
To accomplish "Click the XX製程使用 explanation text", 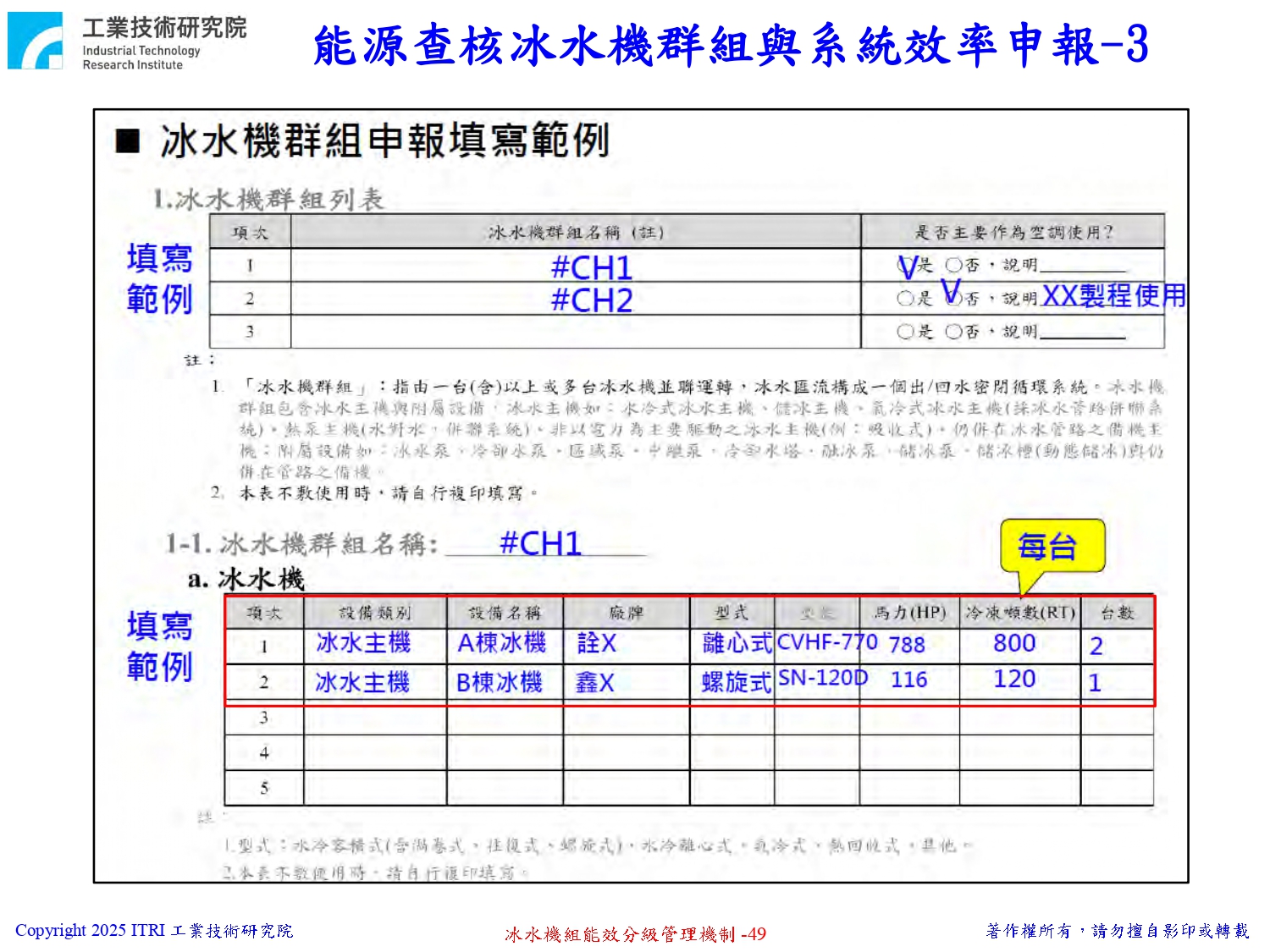I will 1113,295.
